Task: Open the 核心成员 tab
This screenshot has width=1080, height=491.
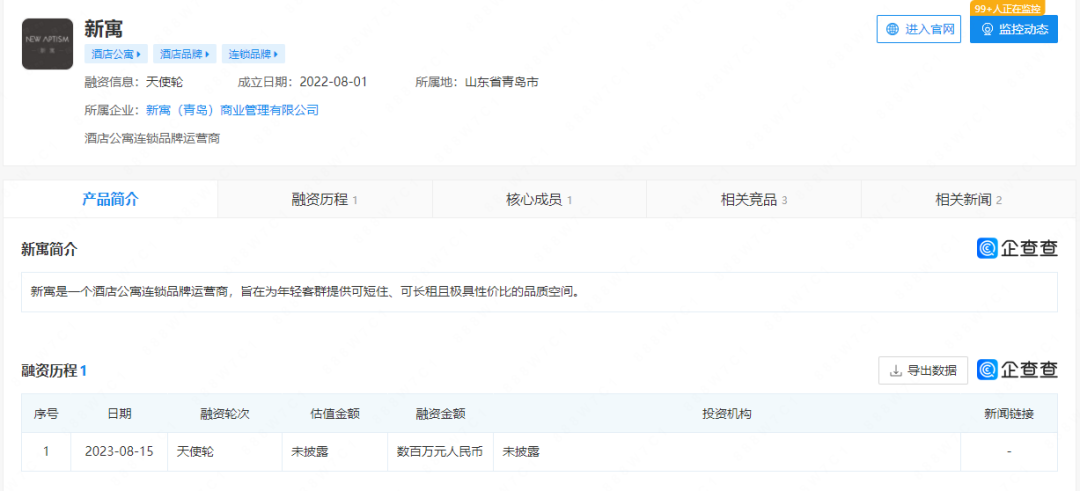Action: tap(539, 199)
